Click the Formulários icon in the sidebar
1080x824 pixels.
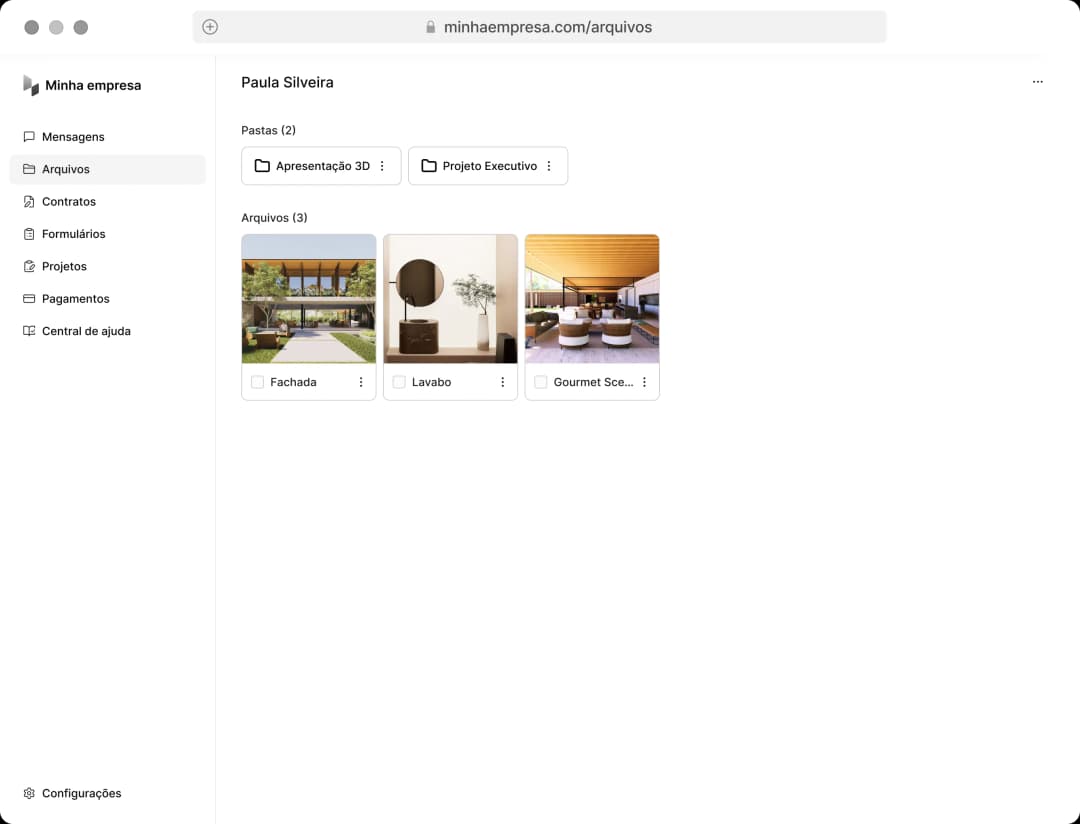[x=29, y=233]
